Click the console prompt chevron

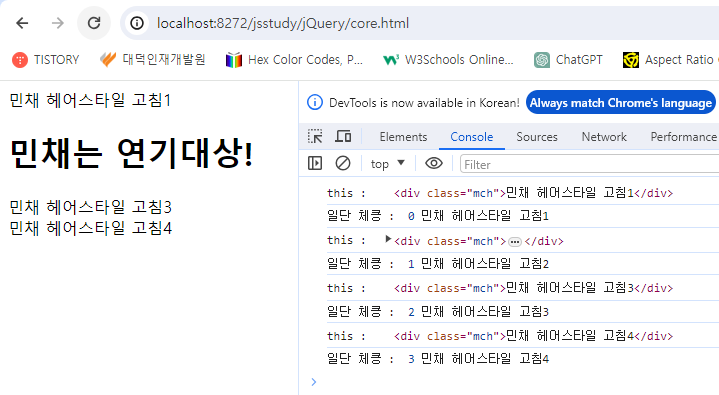coord(314,382)
